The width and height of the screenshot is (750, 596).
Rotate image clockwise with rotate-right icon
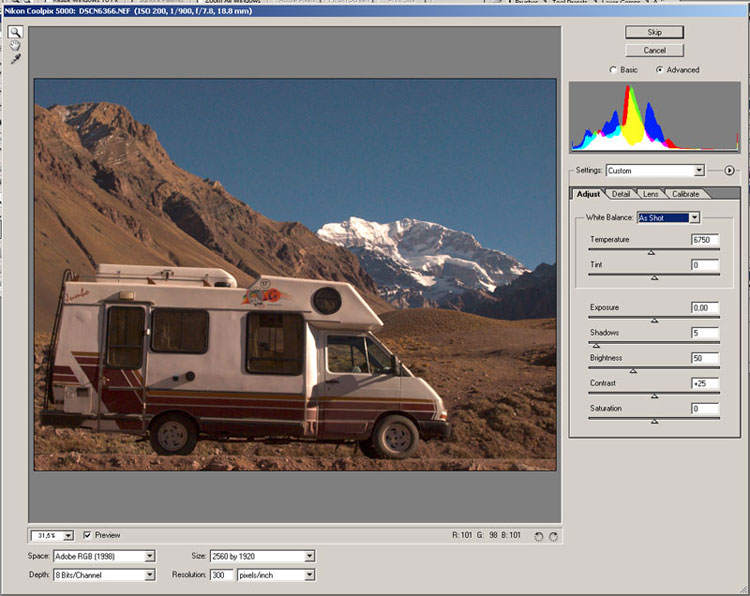tap(553, 536)
